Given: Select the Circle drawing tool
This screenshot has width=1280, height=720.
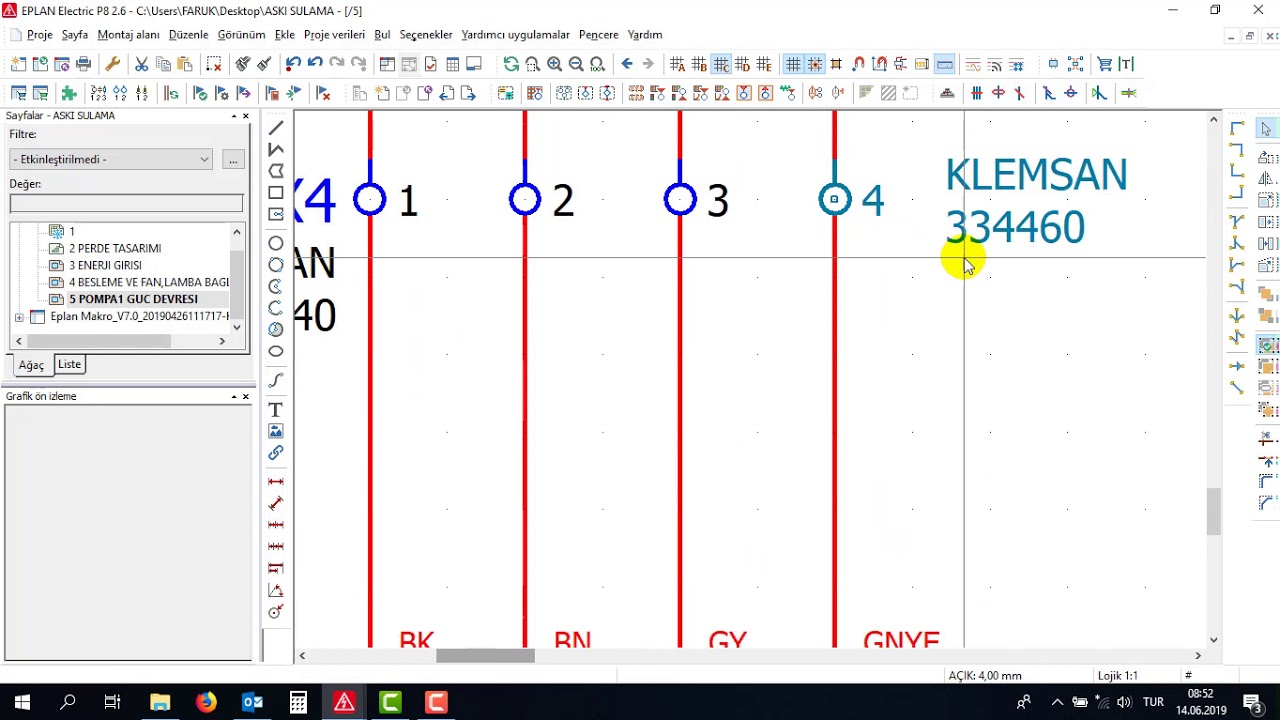Looking at the screenshot, I should [276, 243].
